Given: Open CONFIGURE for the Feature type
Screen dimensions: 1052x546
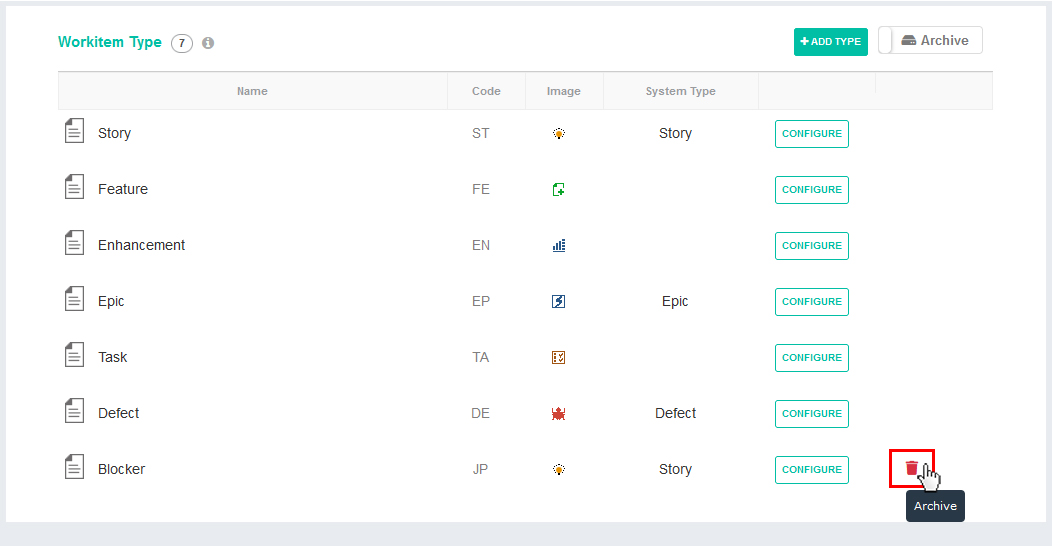Looking at the screenshot, I should click(812, 190).
